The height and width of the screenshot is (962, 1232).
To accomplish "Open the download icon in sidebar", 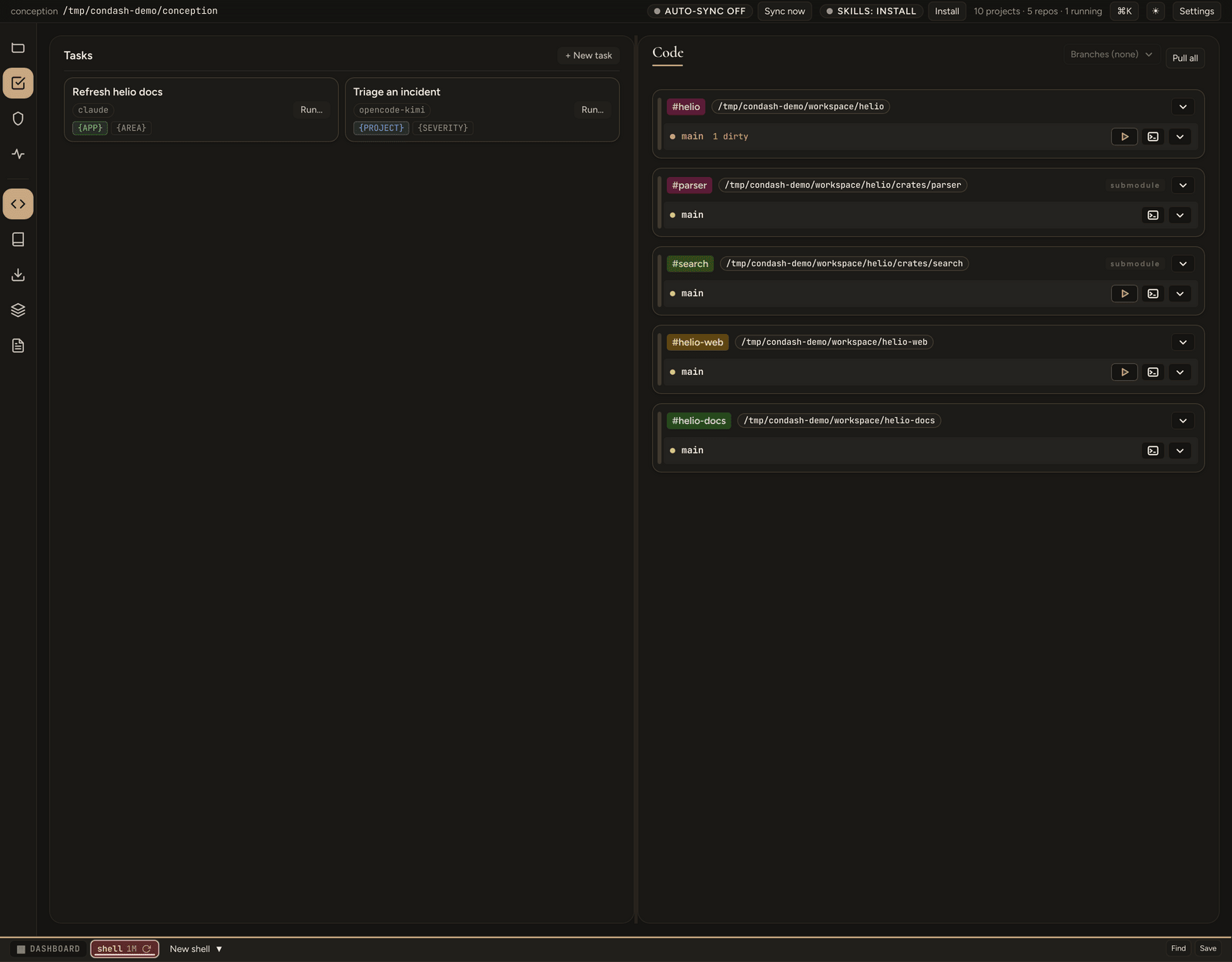I will click(18, 275).
